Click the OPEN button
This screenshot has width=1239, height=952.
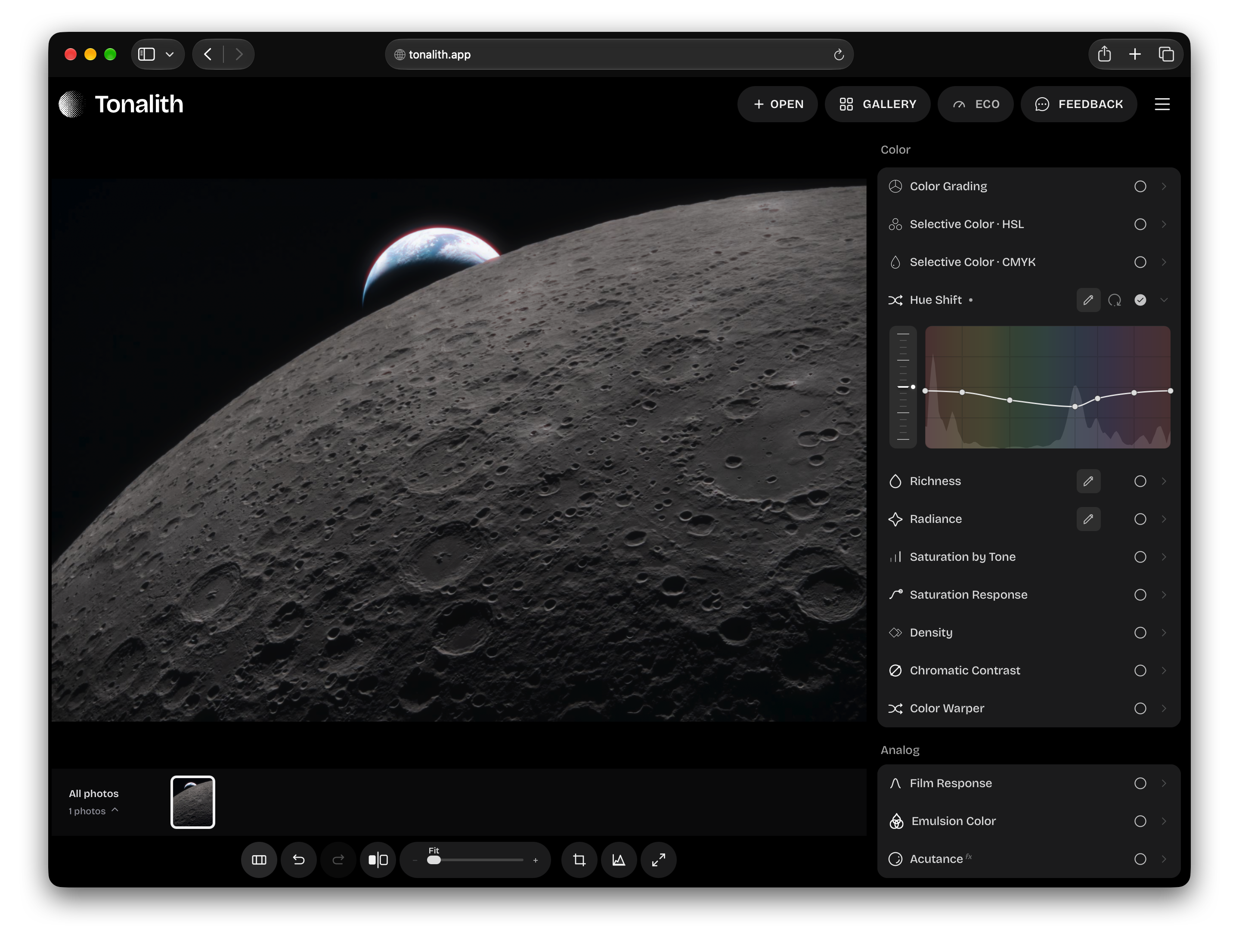[777, 104]
